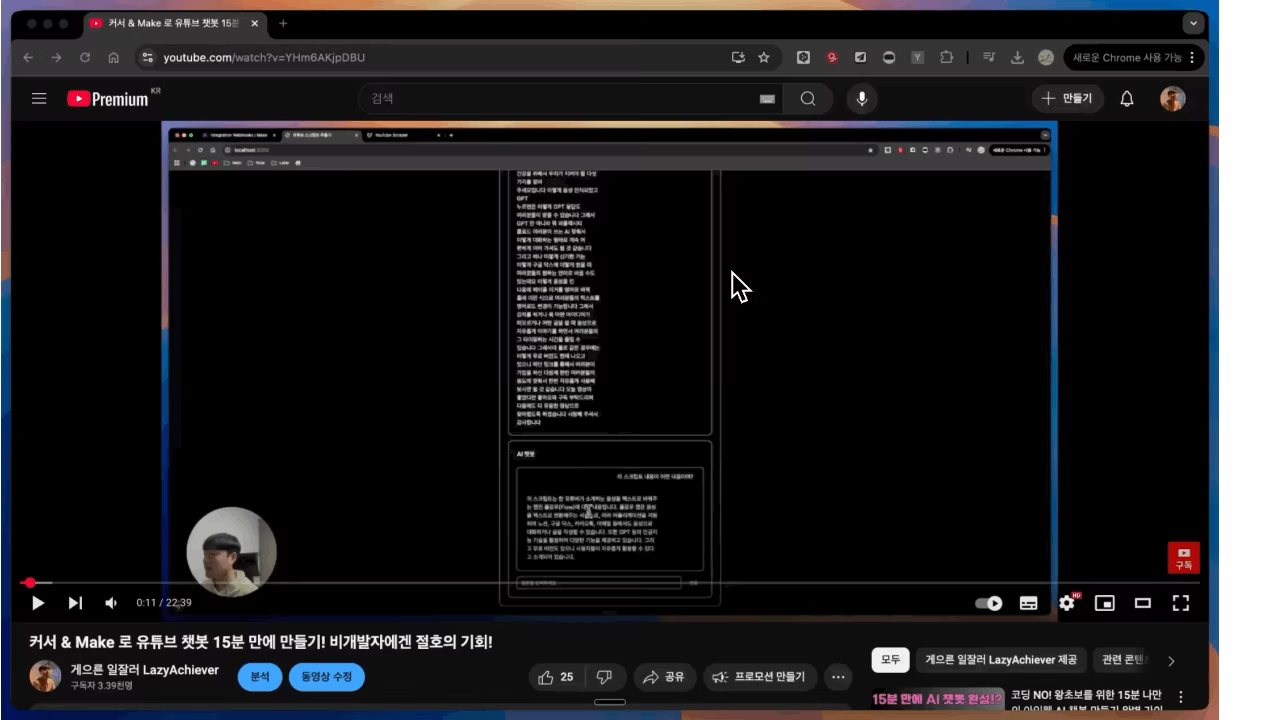Image resolution: width=1280 pixels, height=720 pixels.
Task: Open the notifications bell
Action: [x=1127, y=98]
